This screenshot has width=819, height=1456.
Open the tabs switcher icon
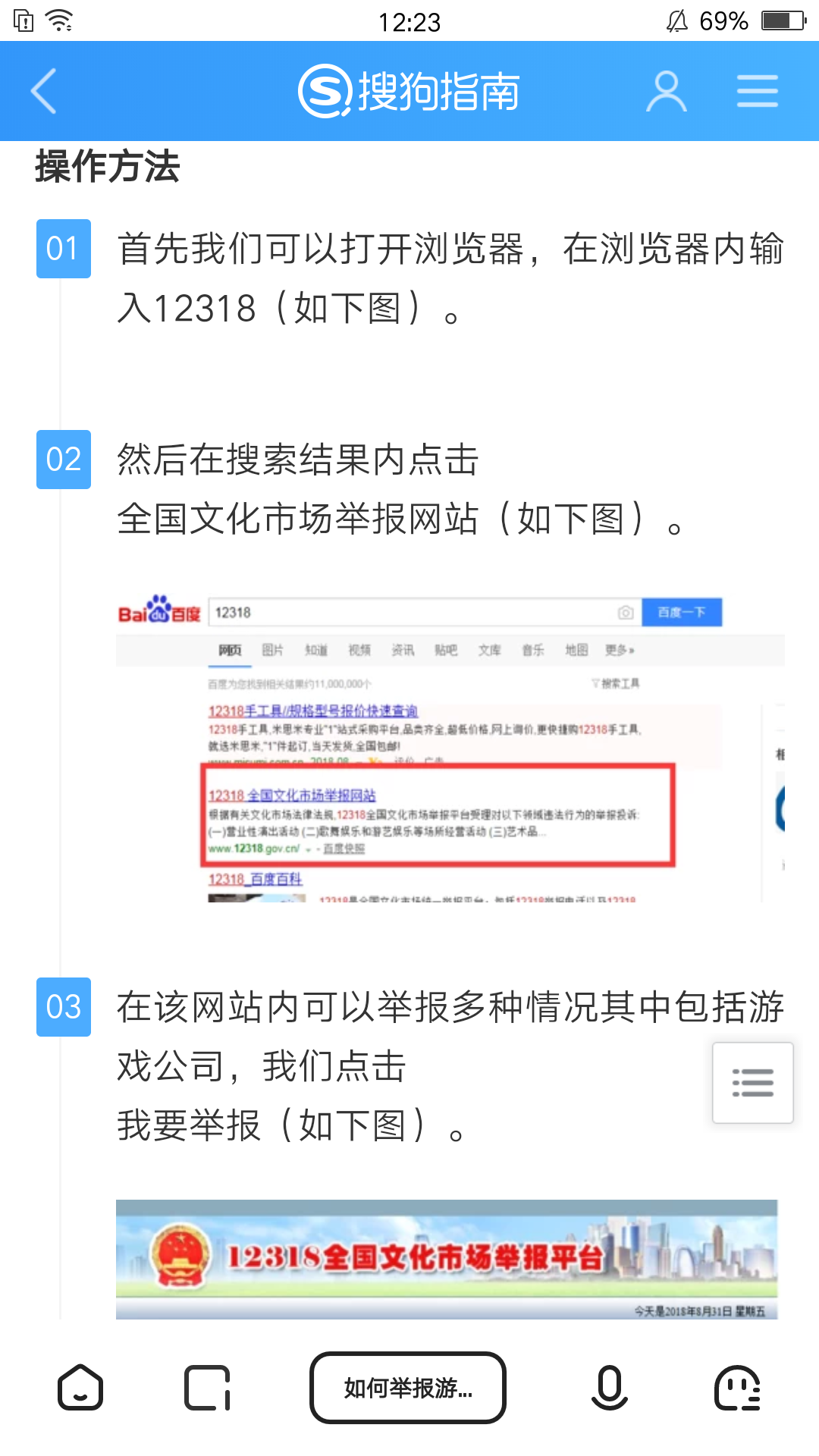click(x=207, y=1388)
